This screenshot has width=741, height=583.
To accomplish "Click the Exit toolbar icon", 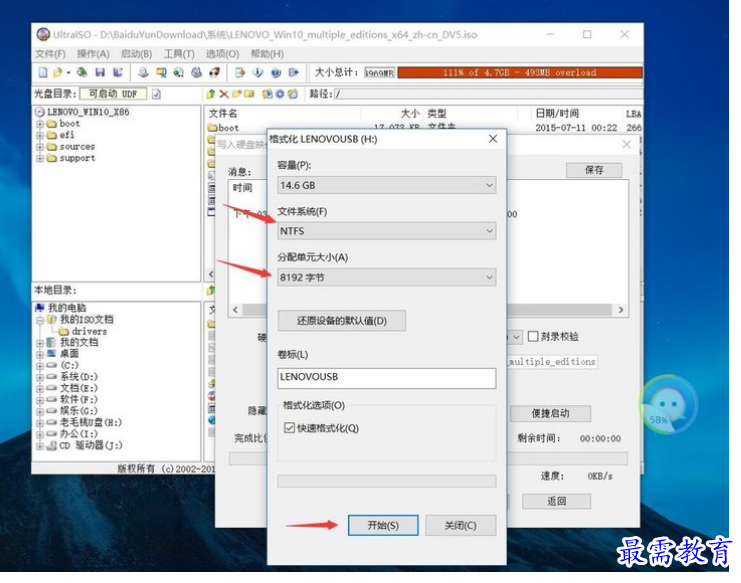I will tap(294, 72).
